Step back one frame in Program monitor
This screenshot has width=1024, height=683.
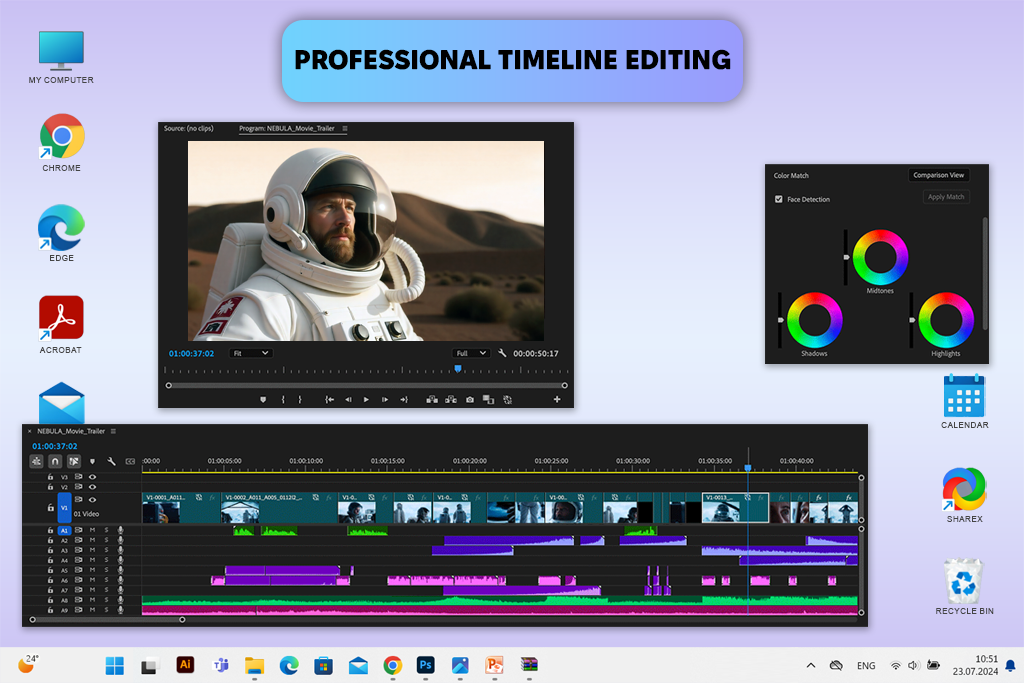[x=348, y=400]
